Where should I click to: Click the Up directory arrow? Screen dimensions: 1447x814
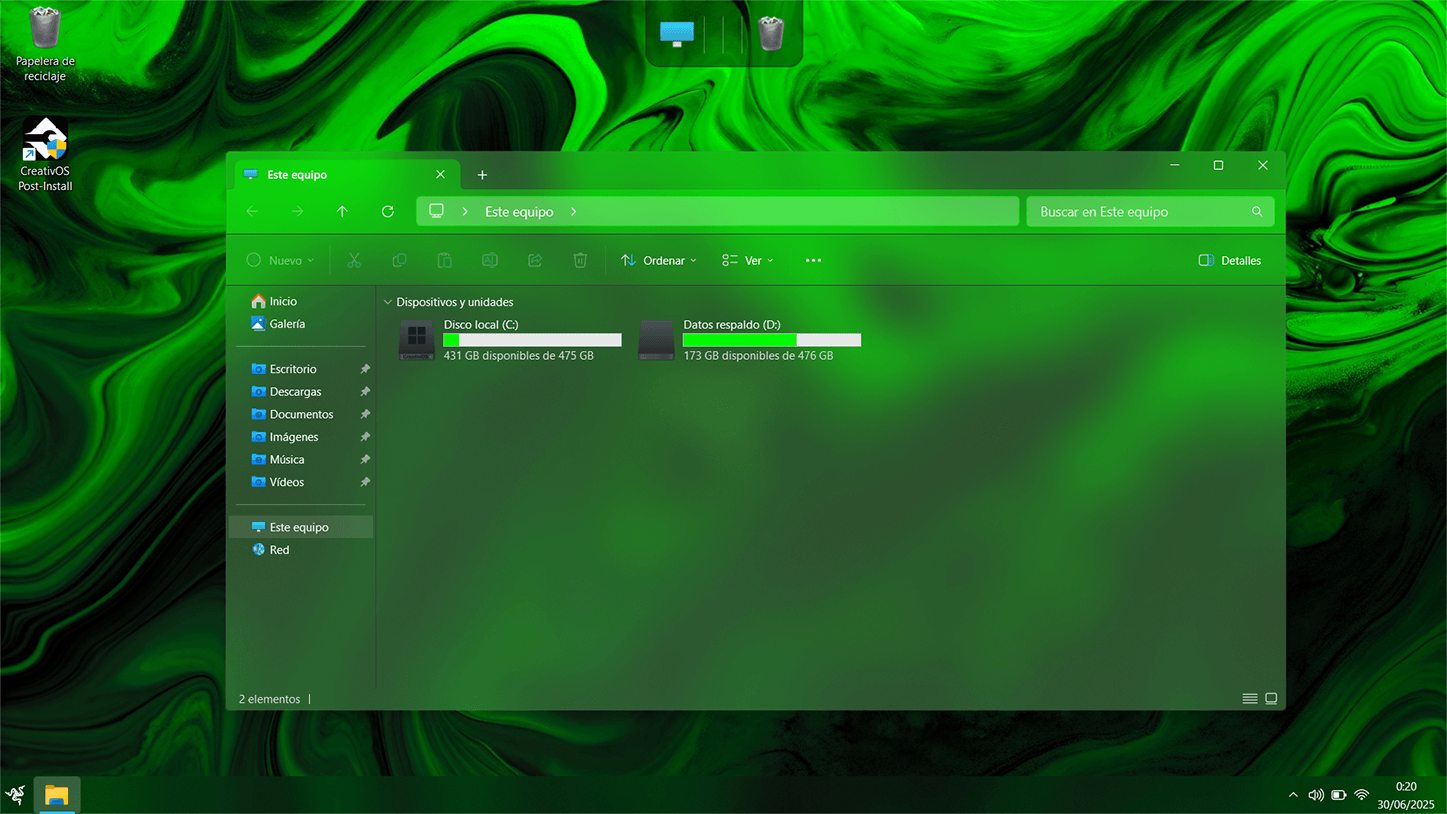(342, 212)
